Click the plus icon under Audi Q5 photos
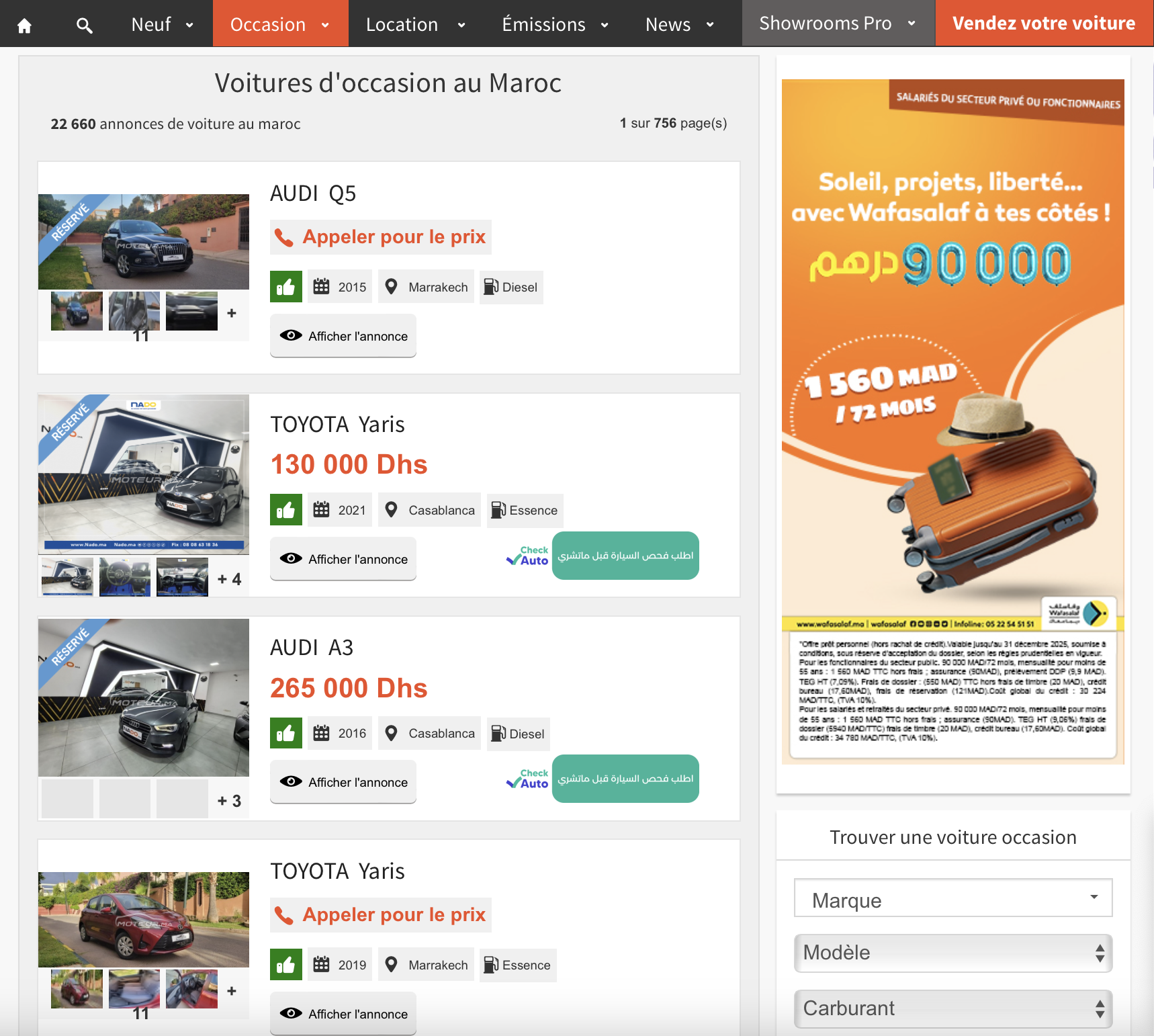The width and height of the screenshot is (1154, 1036). pos(232,313)
